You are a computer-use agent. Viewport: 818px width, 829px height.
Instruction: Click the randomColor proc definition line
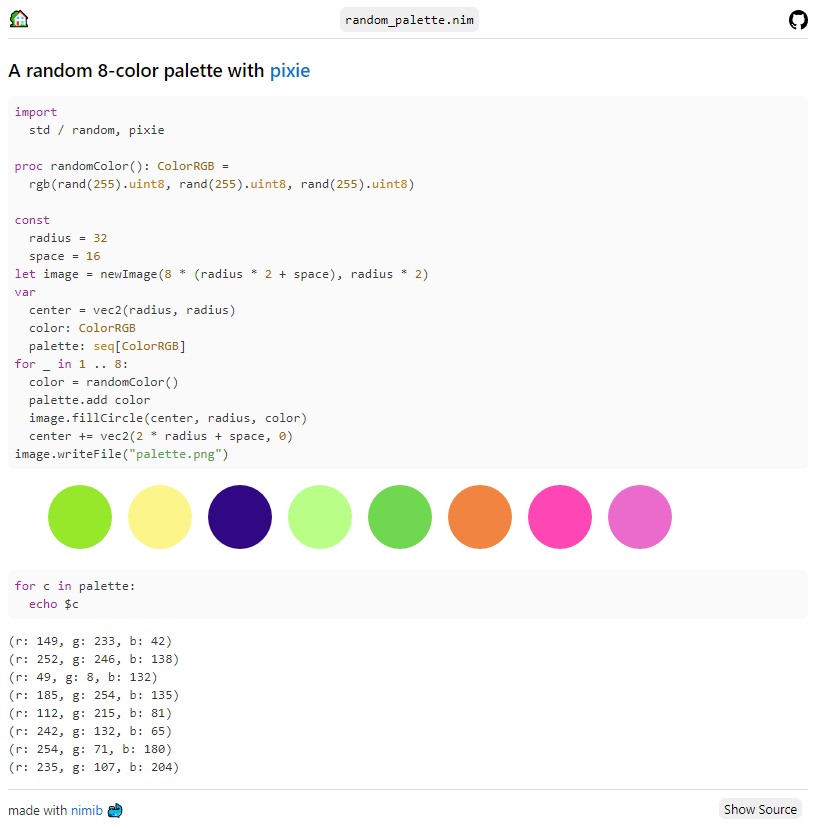pyautogui.click(x=122, y=166)
